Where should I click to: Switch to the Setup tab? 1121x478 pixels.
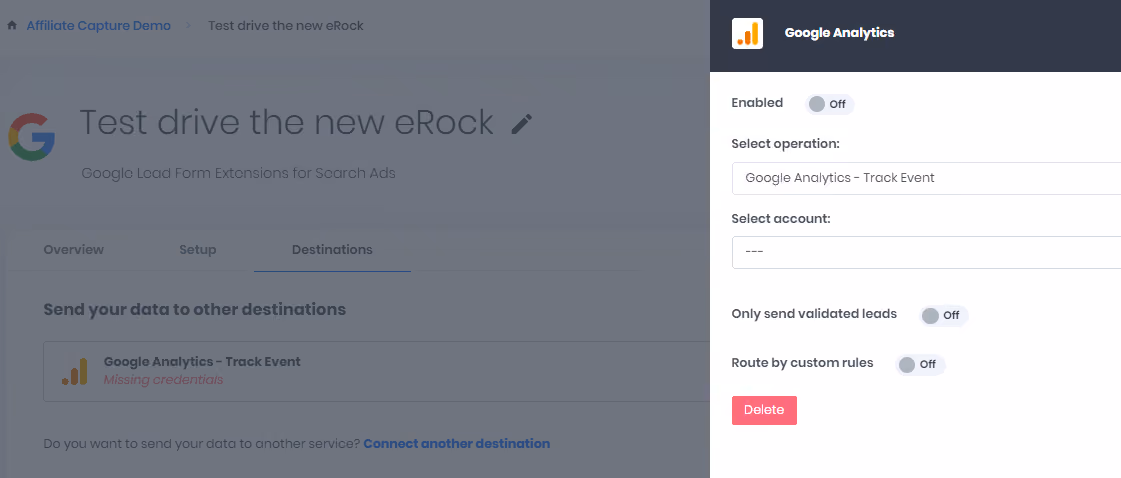pos(198,249)
